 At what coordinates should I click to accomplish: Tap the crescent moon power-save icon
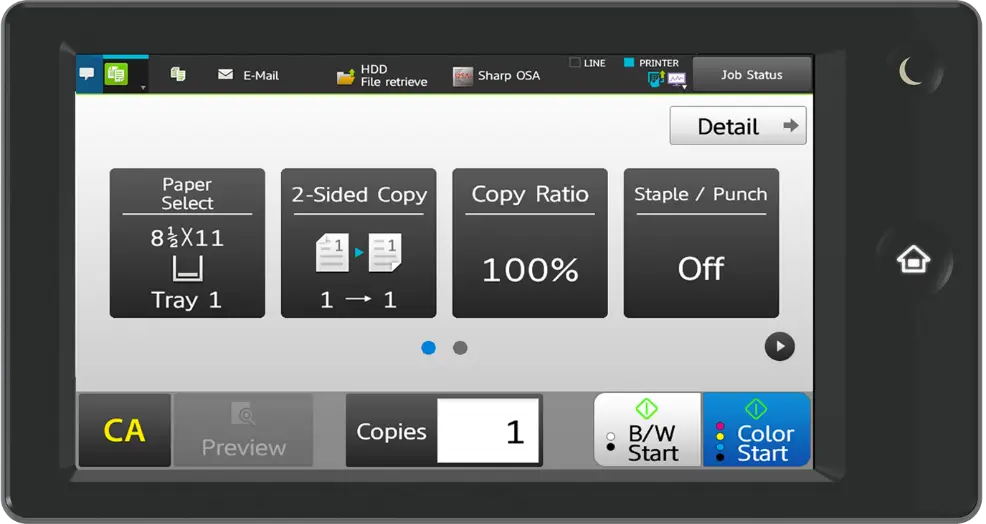(x=911, y=71)
